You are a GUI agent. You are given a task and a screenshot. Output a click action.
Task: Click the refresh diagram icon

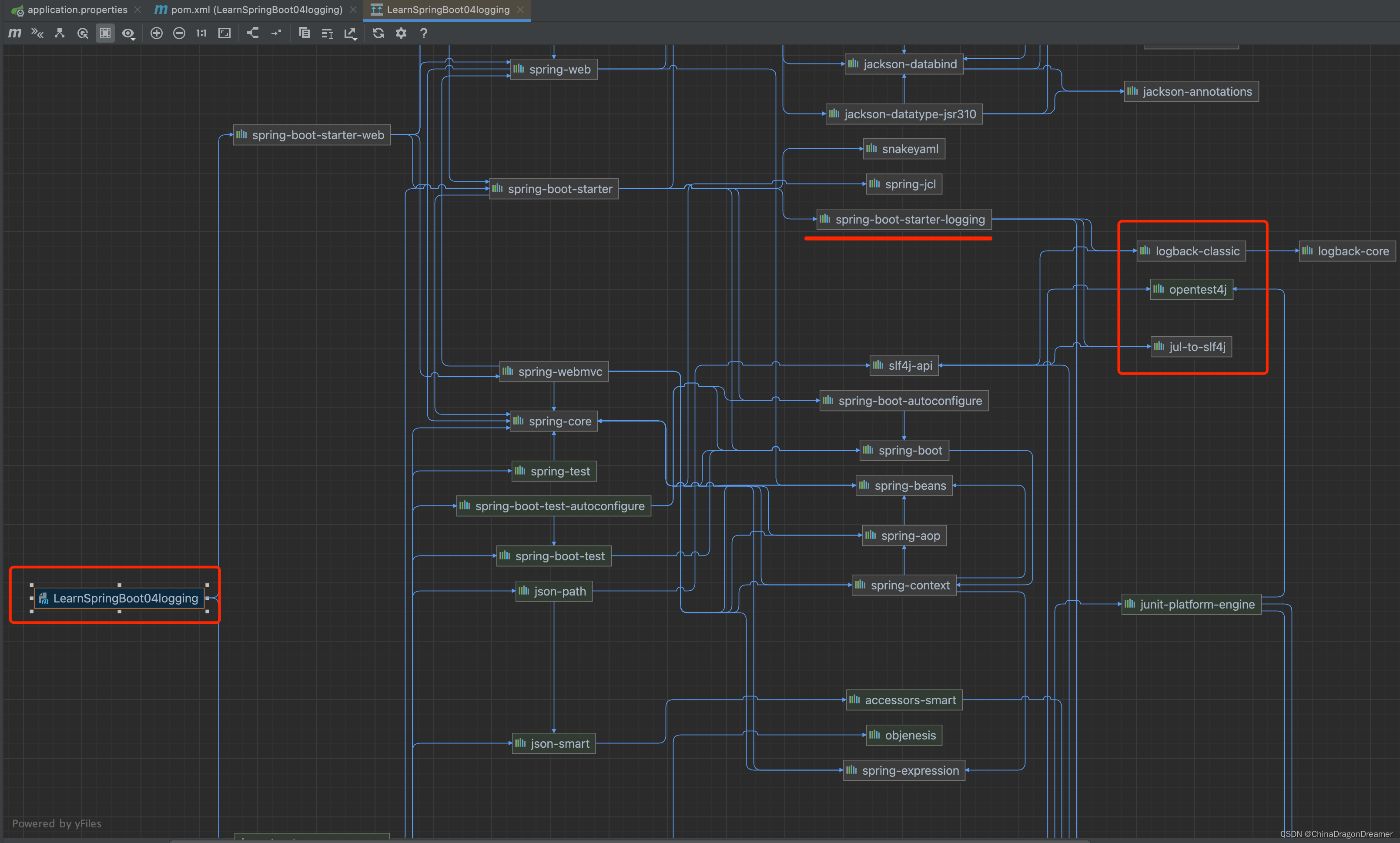(x=378, y=33)
